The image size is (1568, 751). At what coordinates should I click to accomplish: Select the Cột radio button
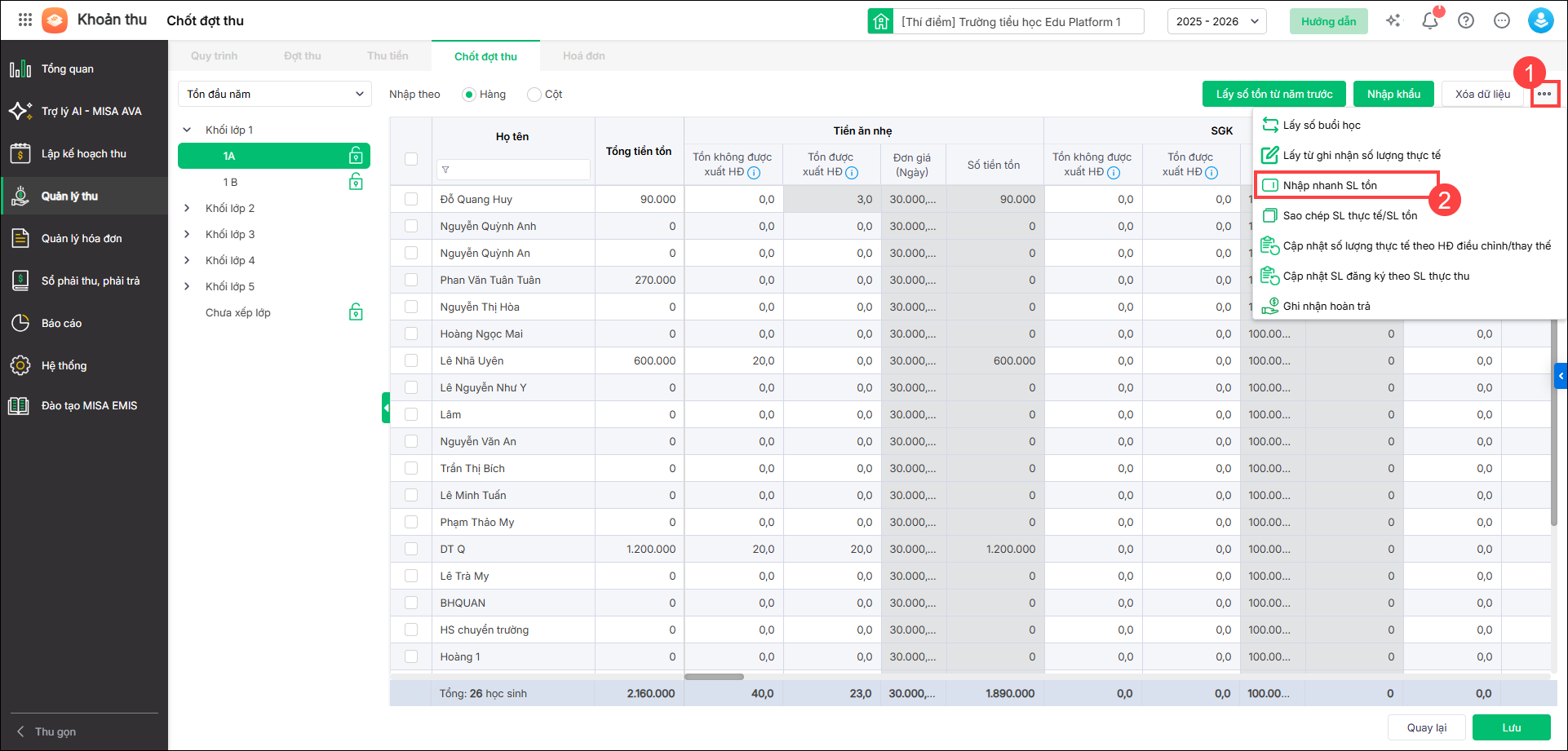coord(534,95)
